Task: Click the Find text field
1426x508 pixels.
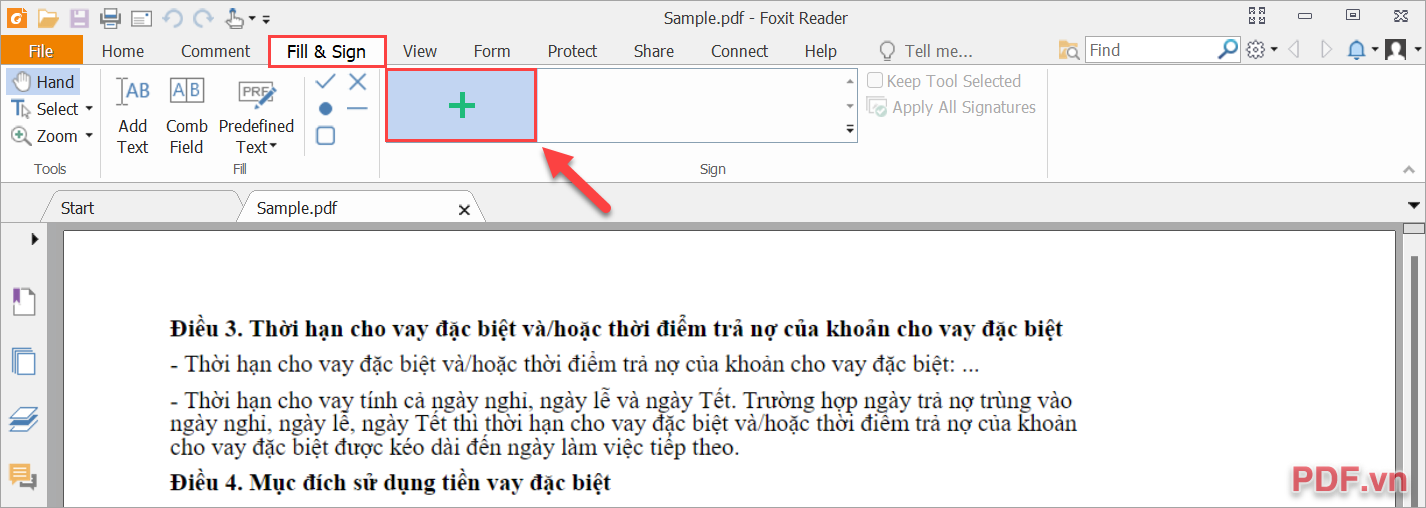Action: pos(1151,50)
